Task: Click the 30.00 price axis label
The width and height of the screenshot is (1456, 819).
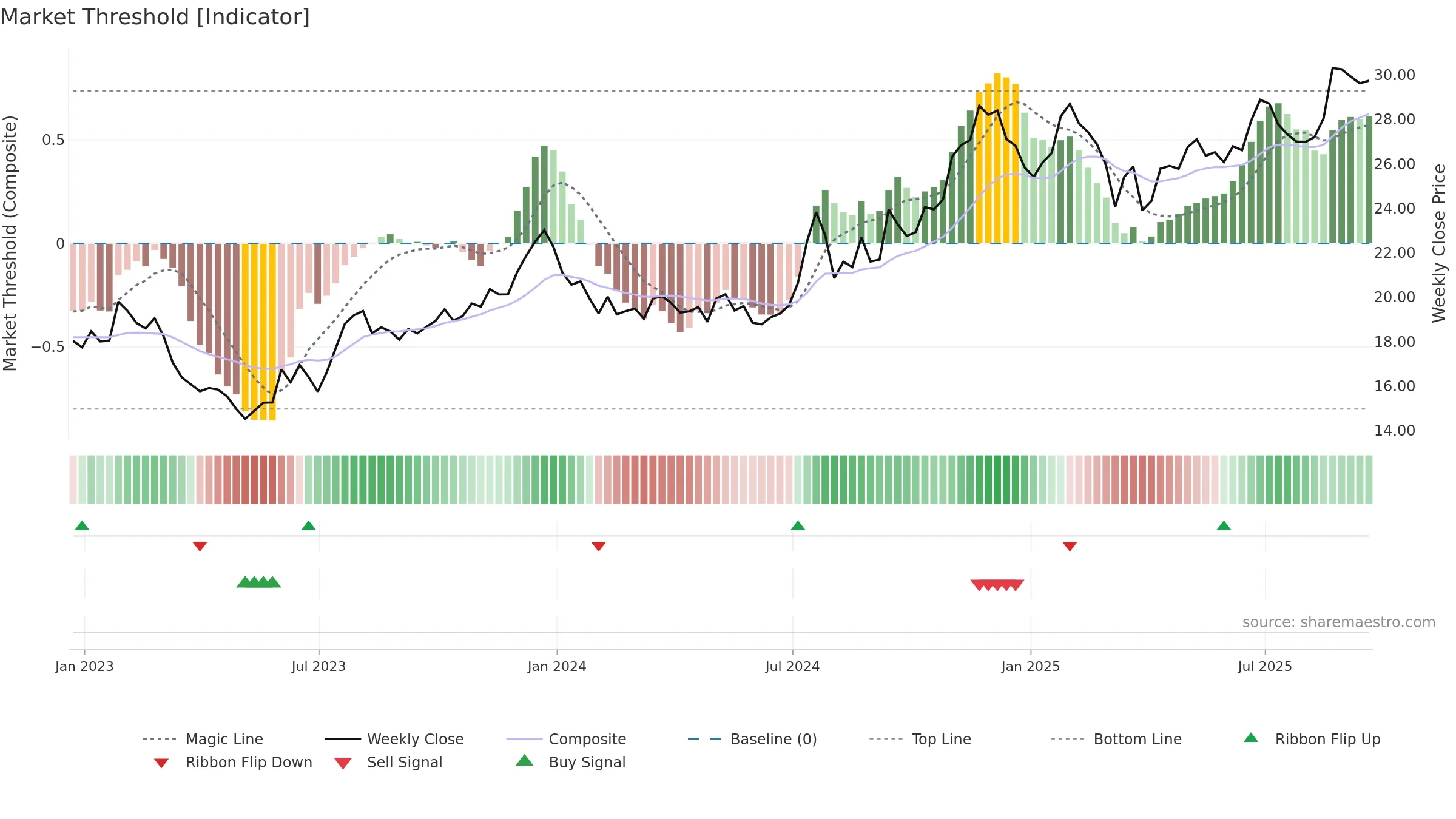Action: click(1394, 75)
